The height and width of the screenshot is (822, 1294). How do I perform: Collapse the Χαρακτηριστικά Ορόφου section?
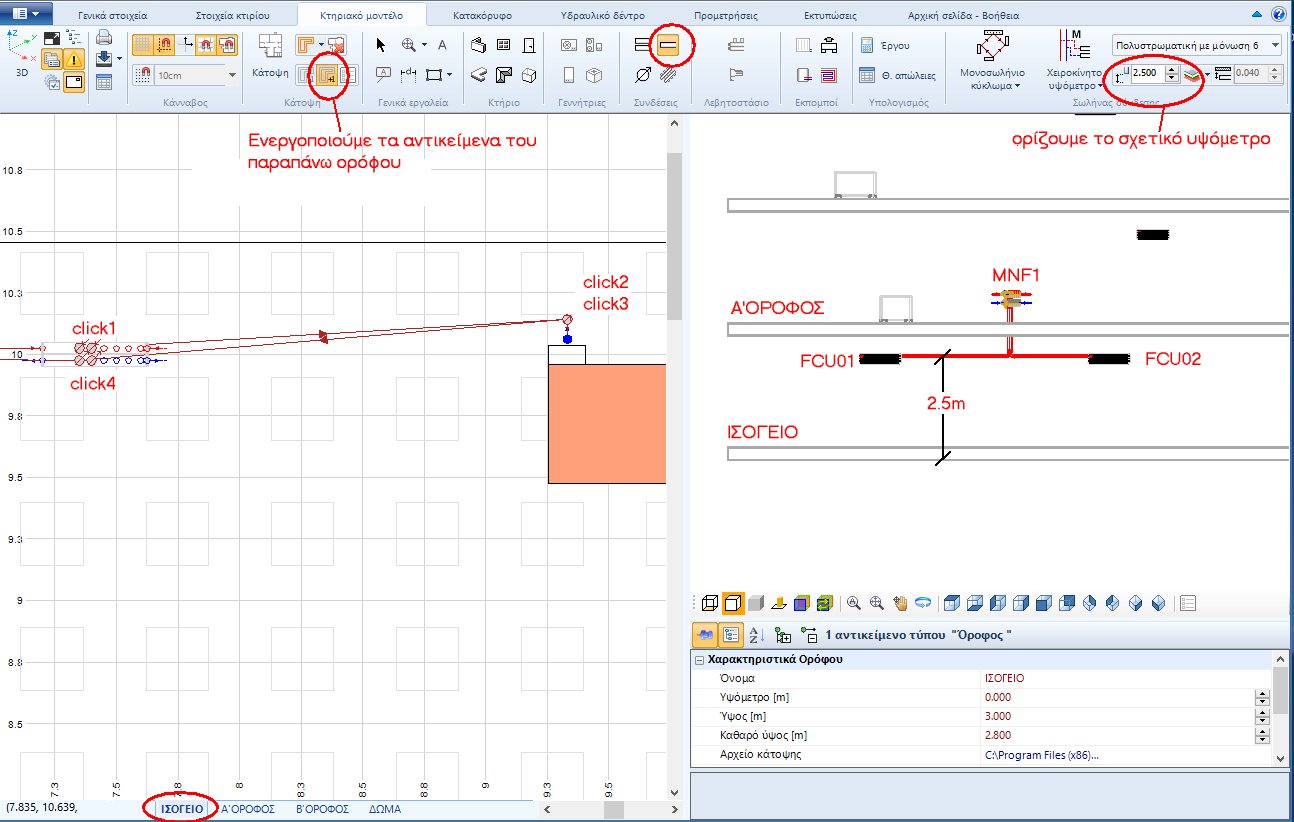pos(698,660)
